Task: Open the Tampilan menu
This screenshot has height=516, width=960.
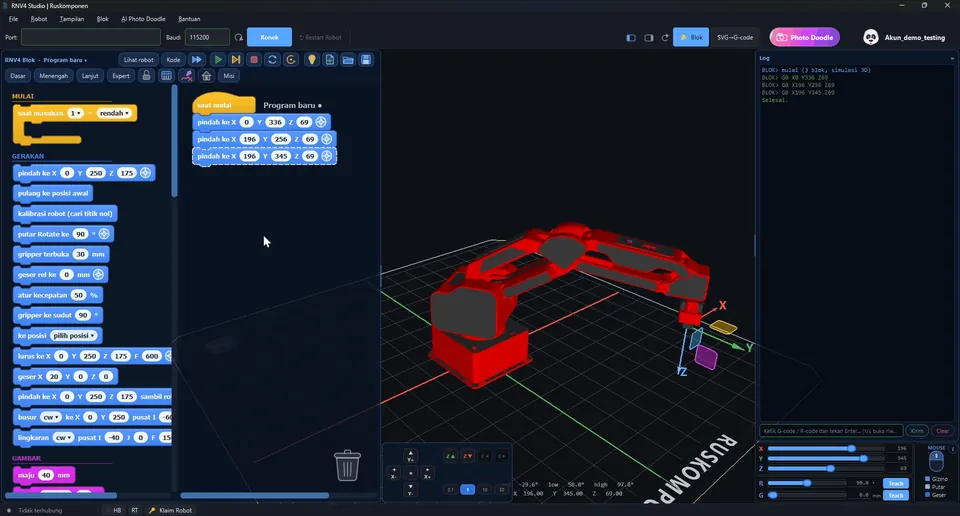Action: click(x=72, y=19)
